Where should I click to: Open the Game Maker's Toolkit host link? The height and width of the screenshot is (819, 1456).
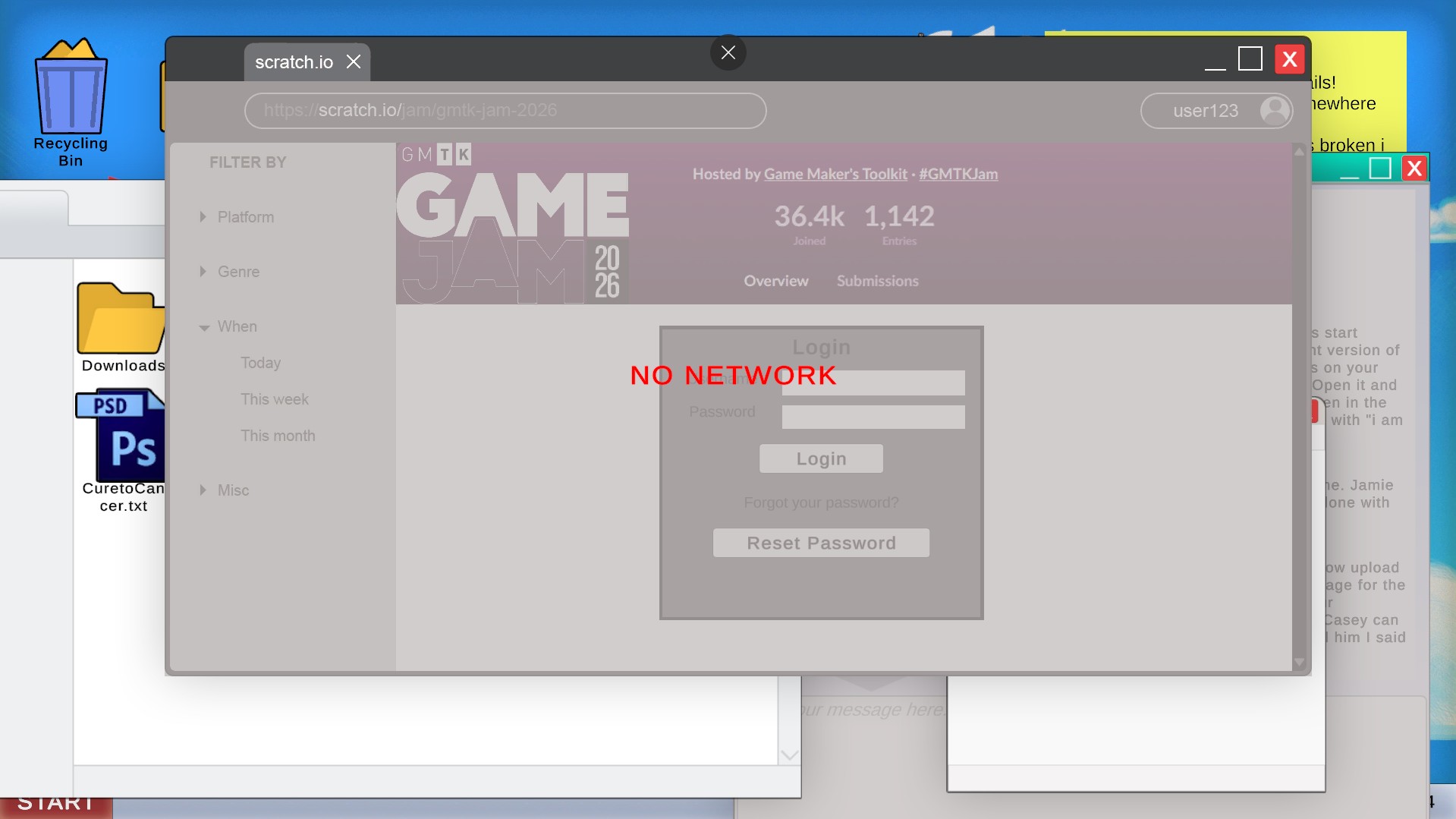(x=835, y=174)
